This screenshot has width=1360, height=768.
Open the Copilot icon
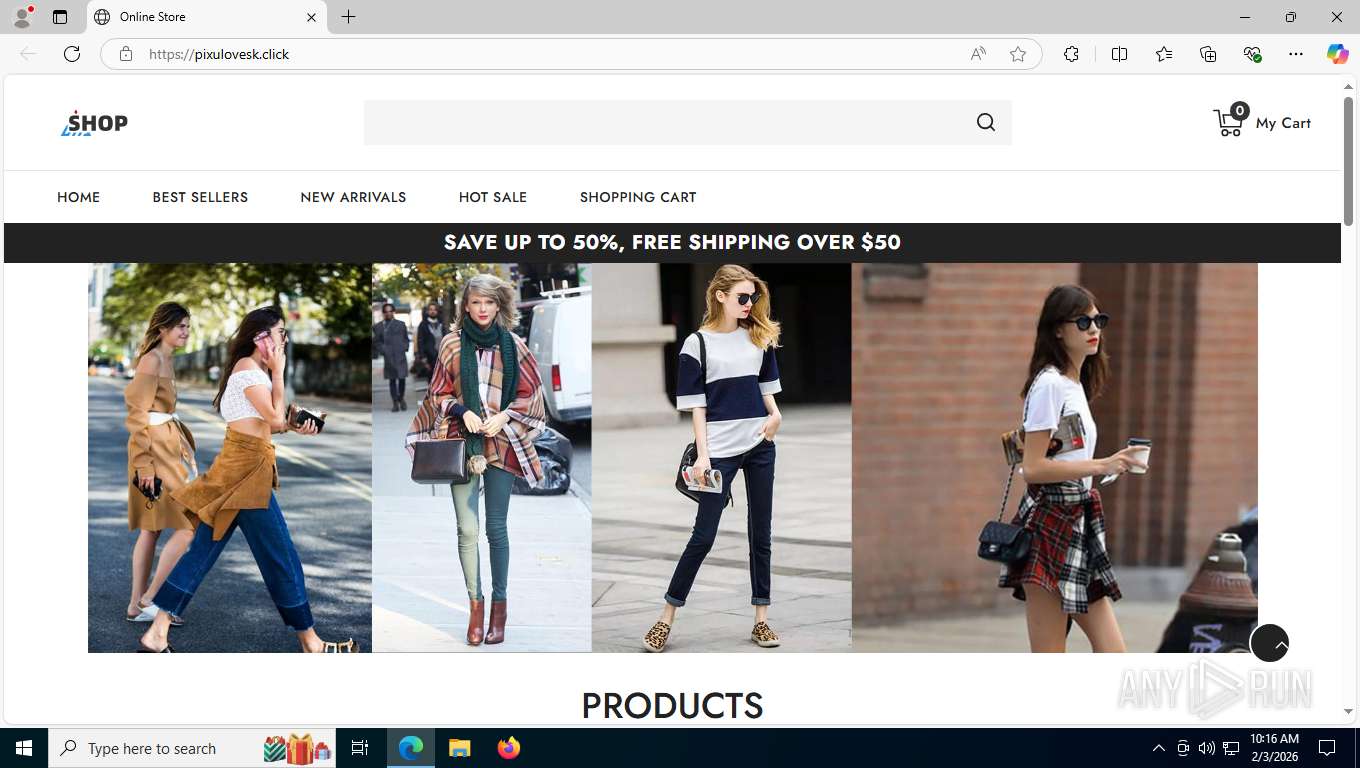tap(1337, 54)
